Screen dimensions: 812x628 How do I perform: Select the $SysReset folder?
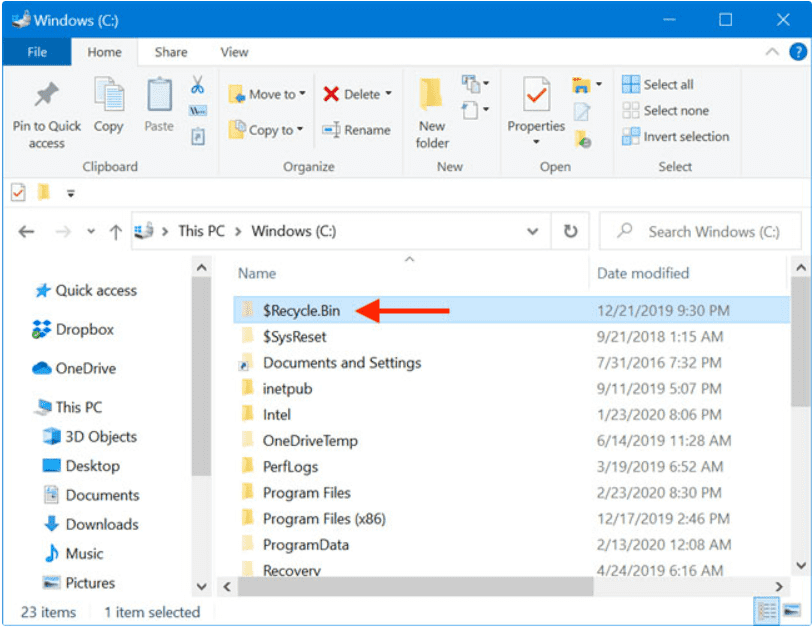511,337
